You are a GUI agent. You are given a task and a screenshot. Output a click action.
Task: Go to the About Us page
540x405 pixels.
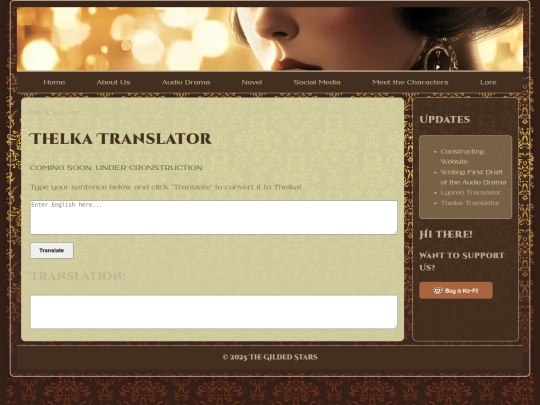click(113, 82)
